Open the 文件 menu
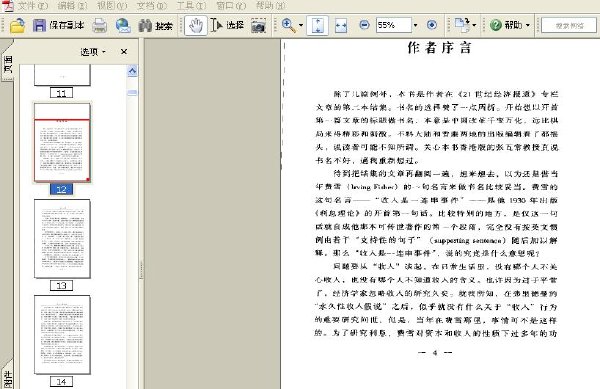This screenshot has width=600, height=389. 33,5
